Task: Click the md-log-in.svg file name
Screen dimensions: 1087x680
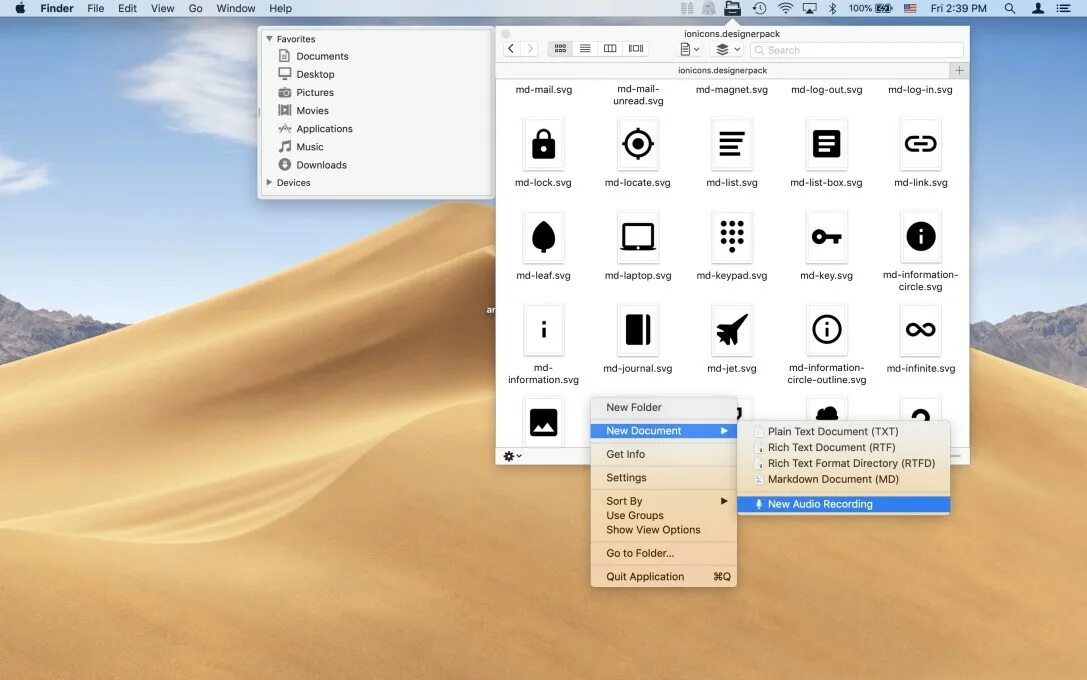Action: tap(921, 89)
